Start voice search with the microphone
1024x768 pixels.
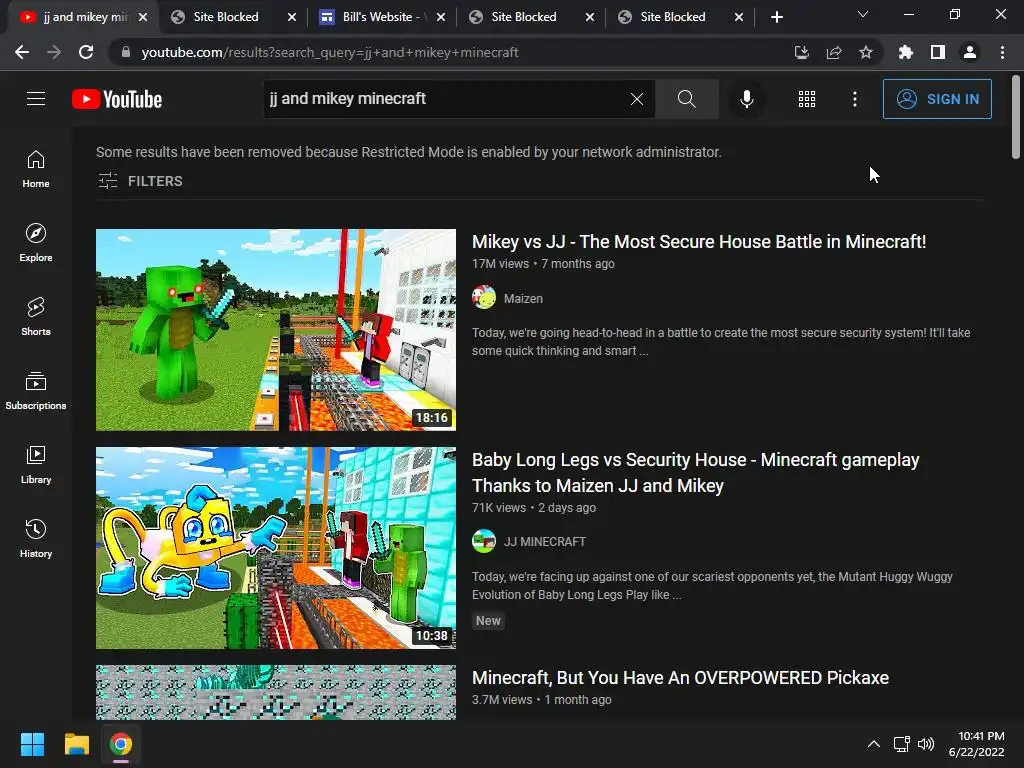click(x=746, y=99)
